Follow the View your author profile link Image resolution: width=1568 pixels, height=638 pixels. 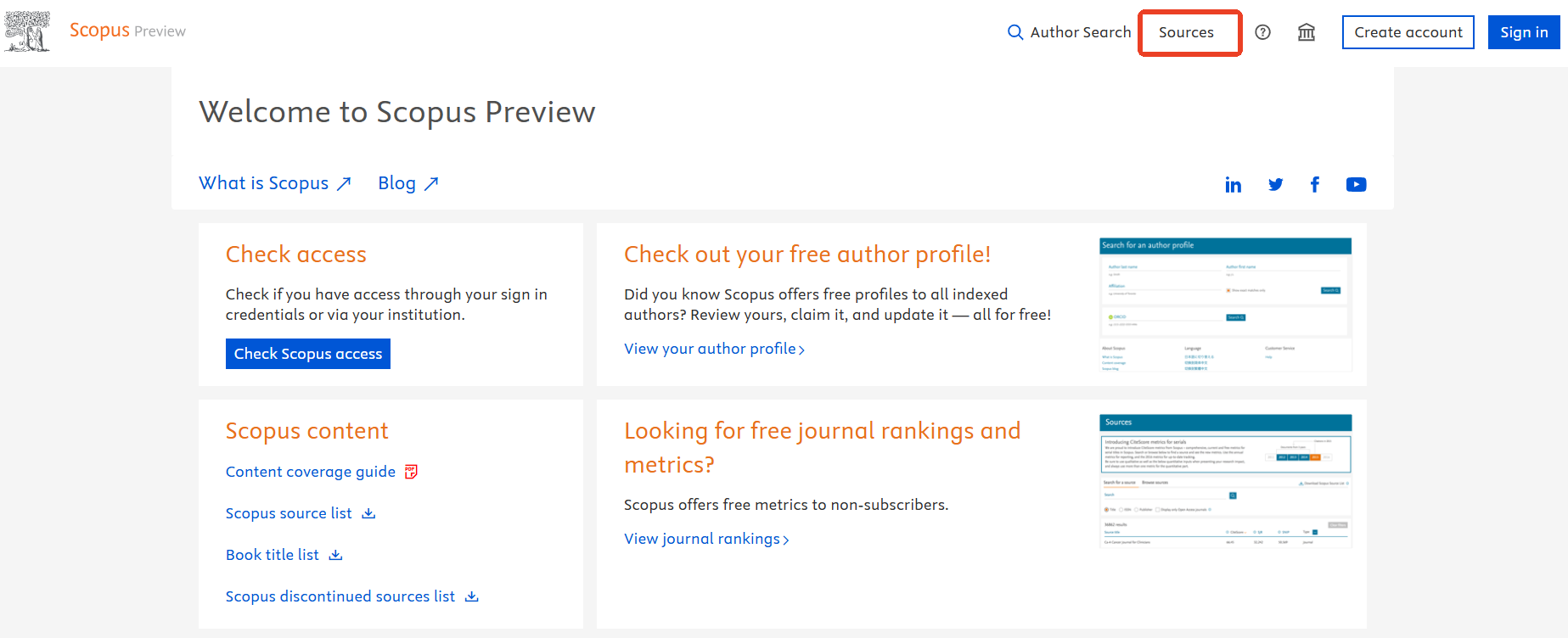(713, 349)
